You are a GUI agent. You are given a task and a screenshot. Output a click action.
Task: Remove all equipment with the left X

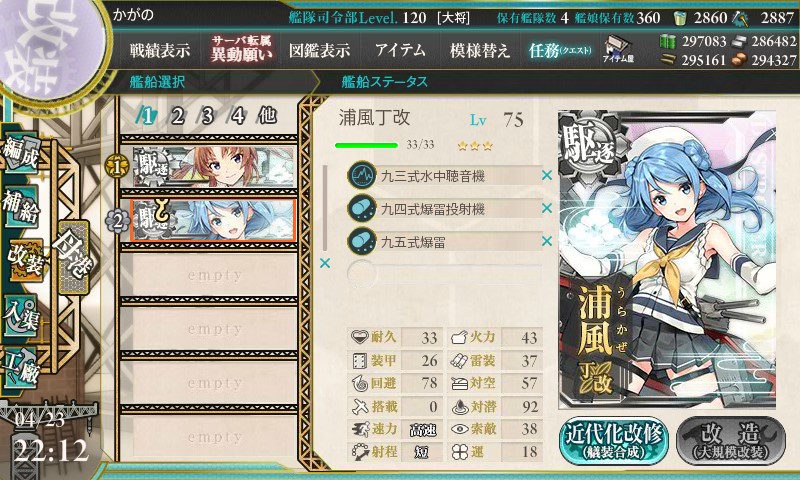(x=324, y=263)
